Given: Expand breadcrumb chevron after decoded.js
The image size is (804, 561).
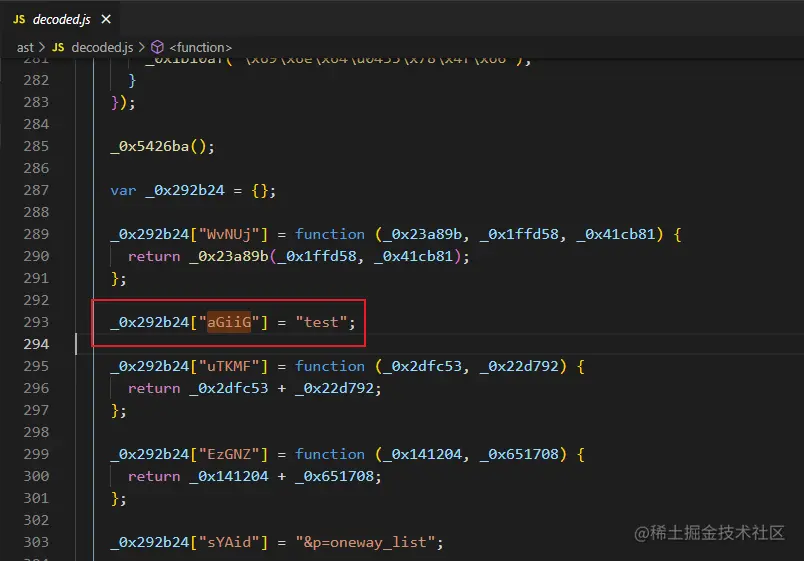Looking at the screenshot, I should (142, 48).
